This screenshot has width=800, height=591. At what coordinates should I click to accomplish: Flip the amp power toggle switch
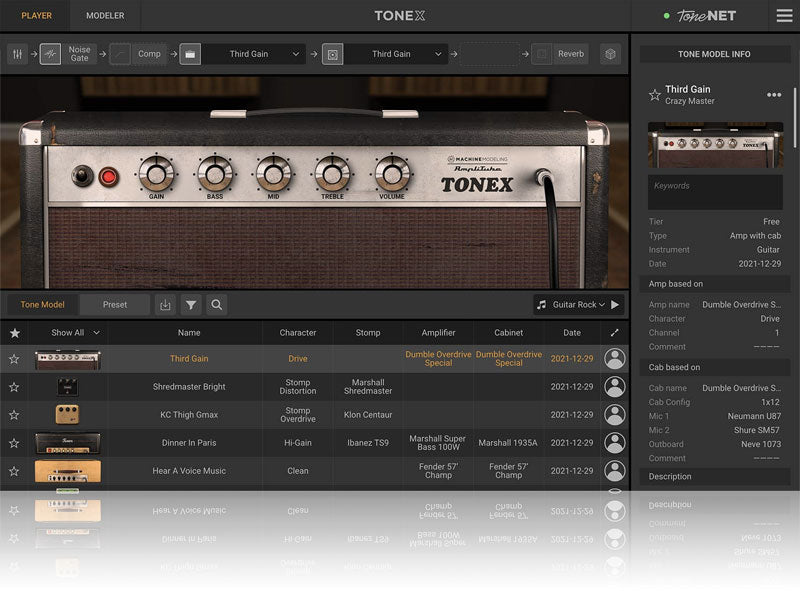click(x=82, y=176)
